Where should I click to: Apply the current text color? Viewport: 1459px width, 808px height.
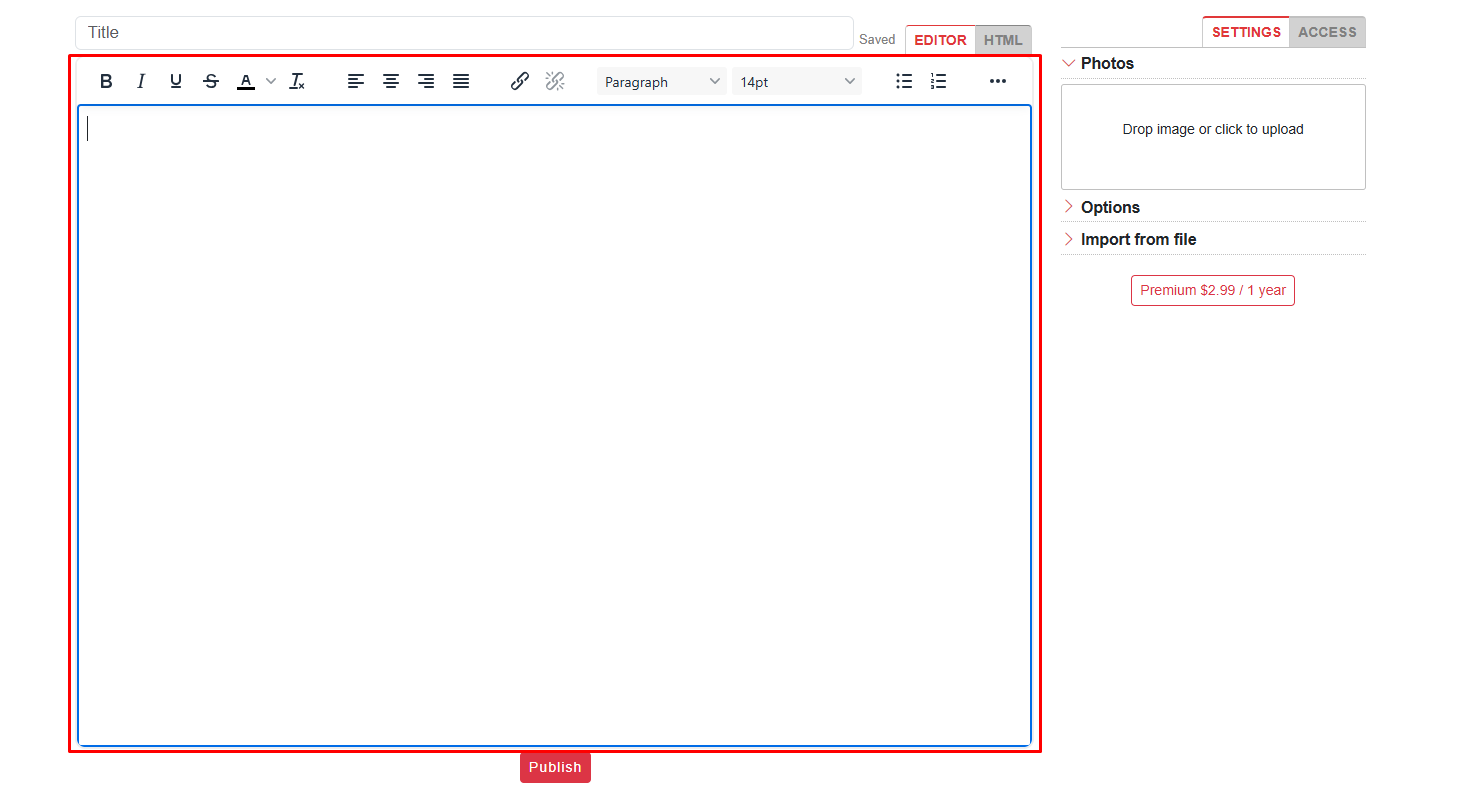pyautogui.click(x=246, y=82)
